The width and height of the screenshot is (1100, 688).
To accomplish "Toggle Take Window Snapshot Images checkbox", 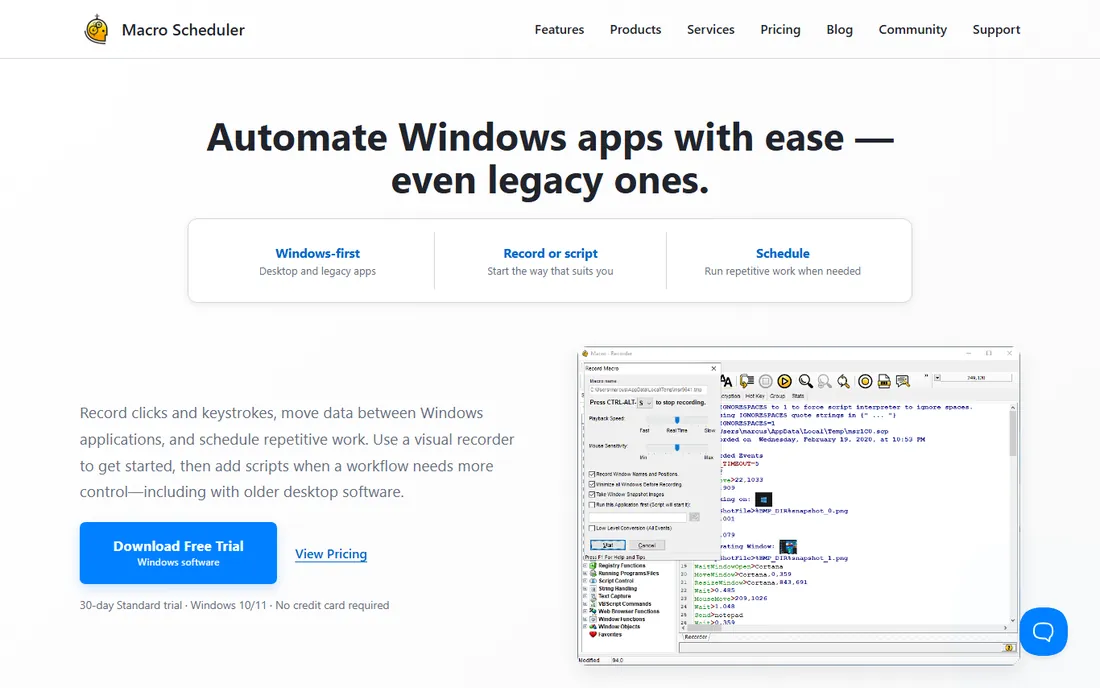I will (591, 494).
